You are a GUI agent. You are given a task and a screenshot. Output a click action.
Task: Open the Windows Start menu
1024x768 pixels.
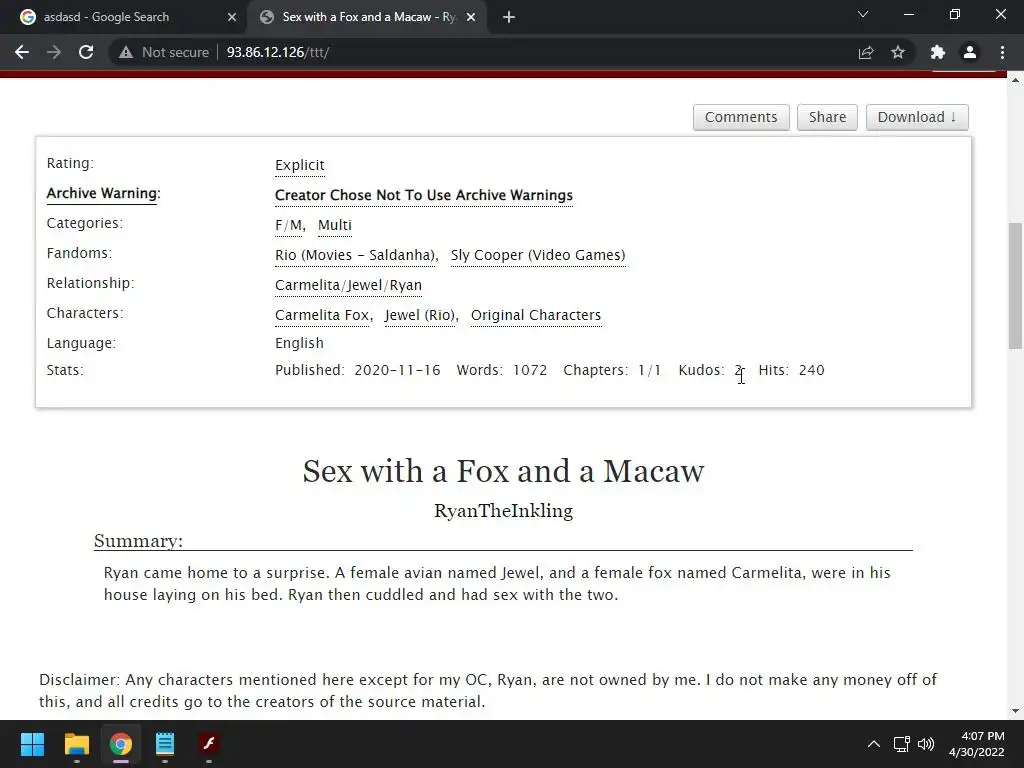point(32,744)
